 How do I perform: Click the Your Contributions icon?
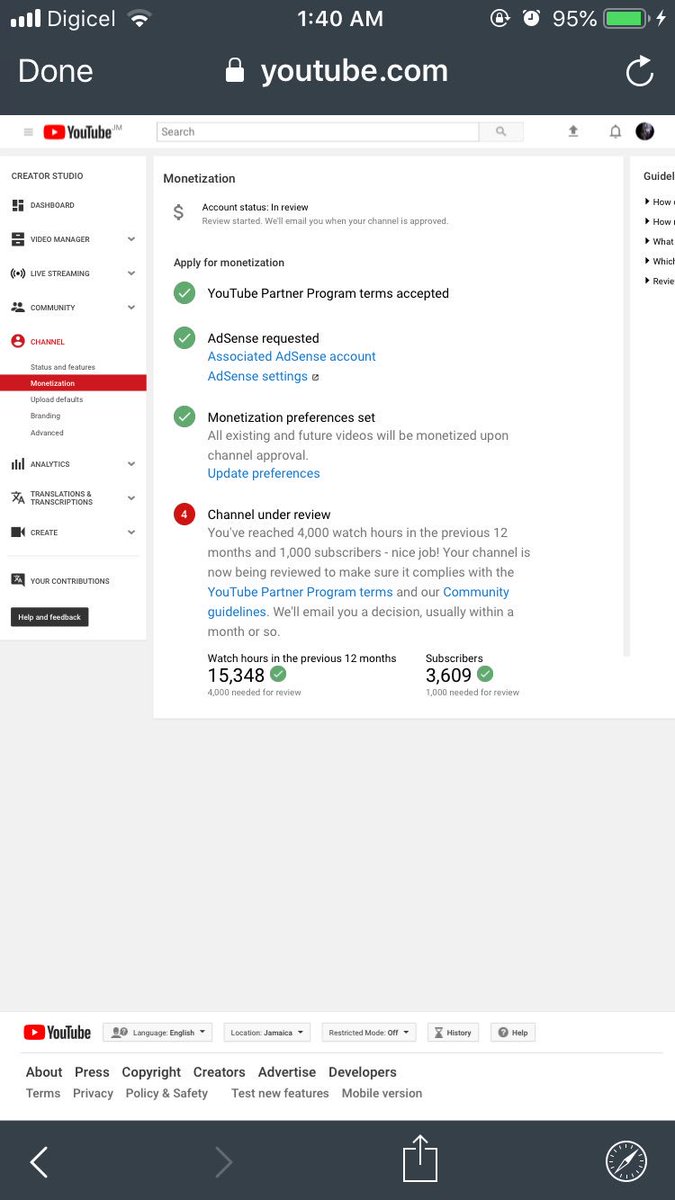pyautogui.click(x=18, y=580)
